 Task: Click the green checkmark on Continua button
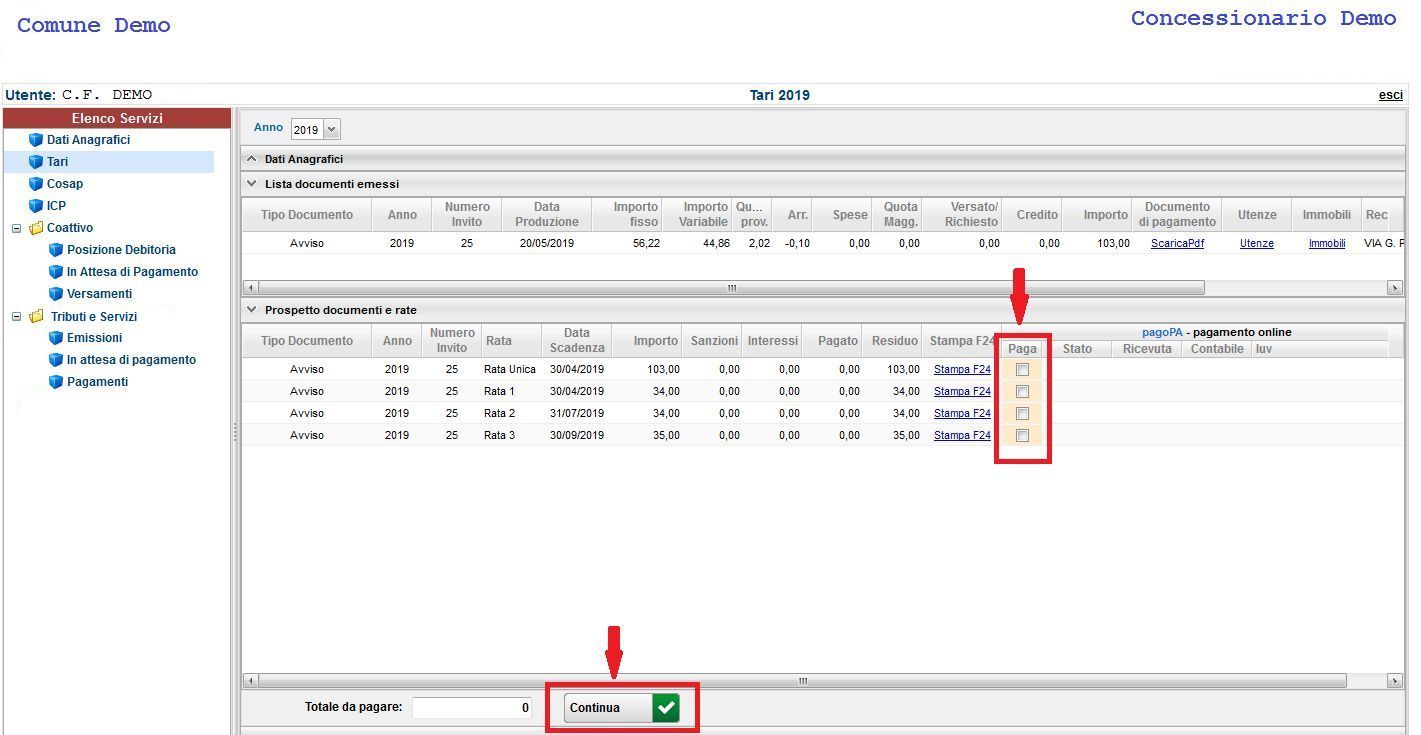point(666,708)
